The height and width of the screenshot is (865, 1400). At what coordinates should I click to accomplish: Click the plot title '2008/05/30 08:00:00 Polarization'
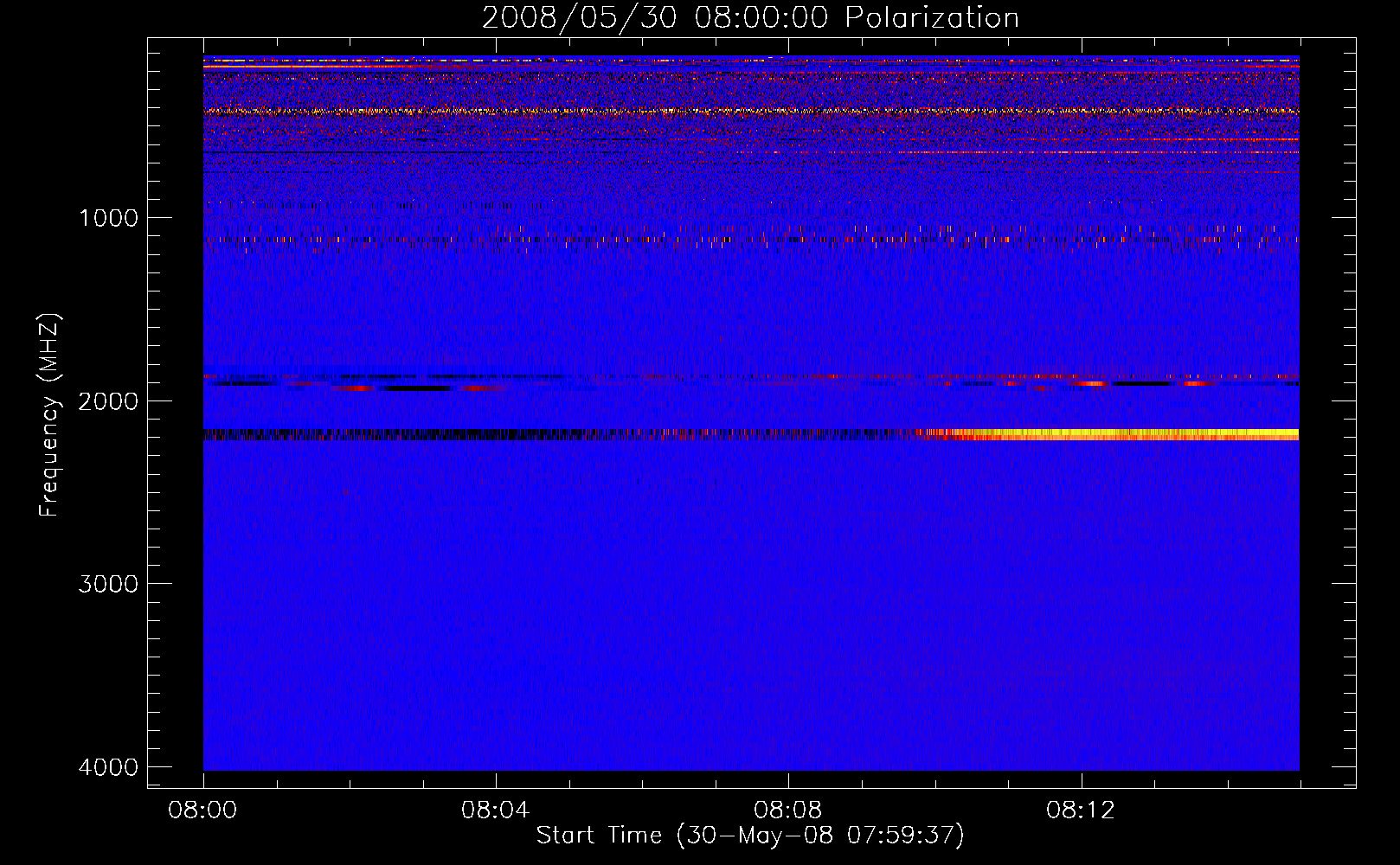tap(750, 18)
